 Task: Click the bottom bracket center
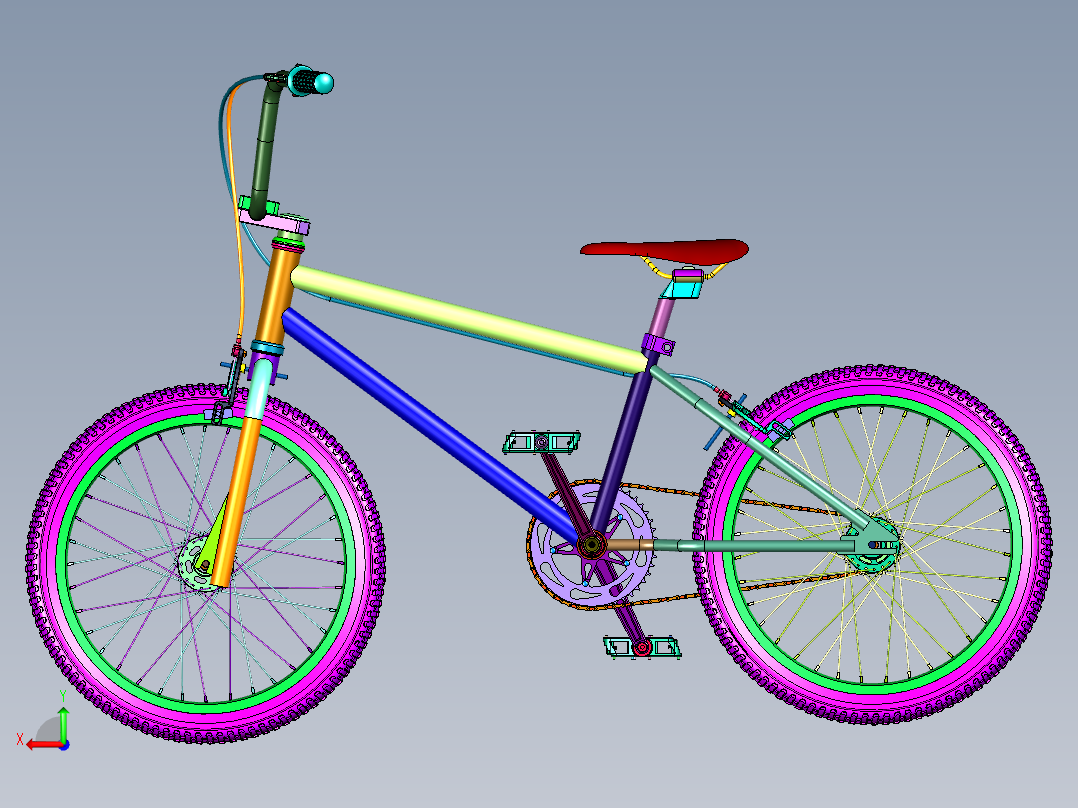pyautogui.click(x=591, y=545)
